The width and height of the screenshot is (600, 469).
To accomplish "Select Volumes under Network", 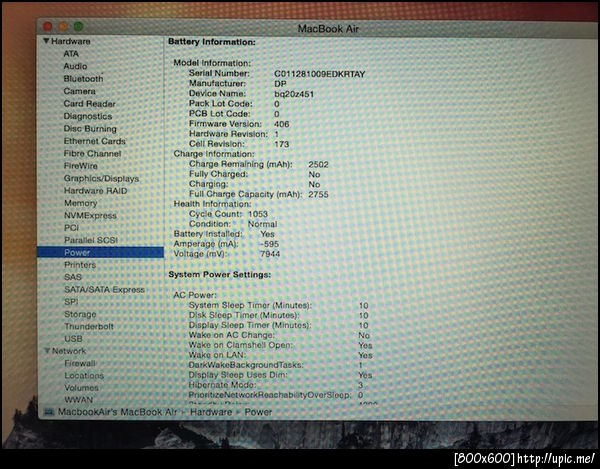I will [x=82, y=388].
